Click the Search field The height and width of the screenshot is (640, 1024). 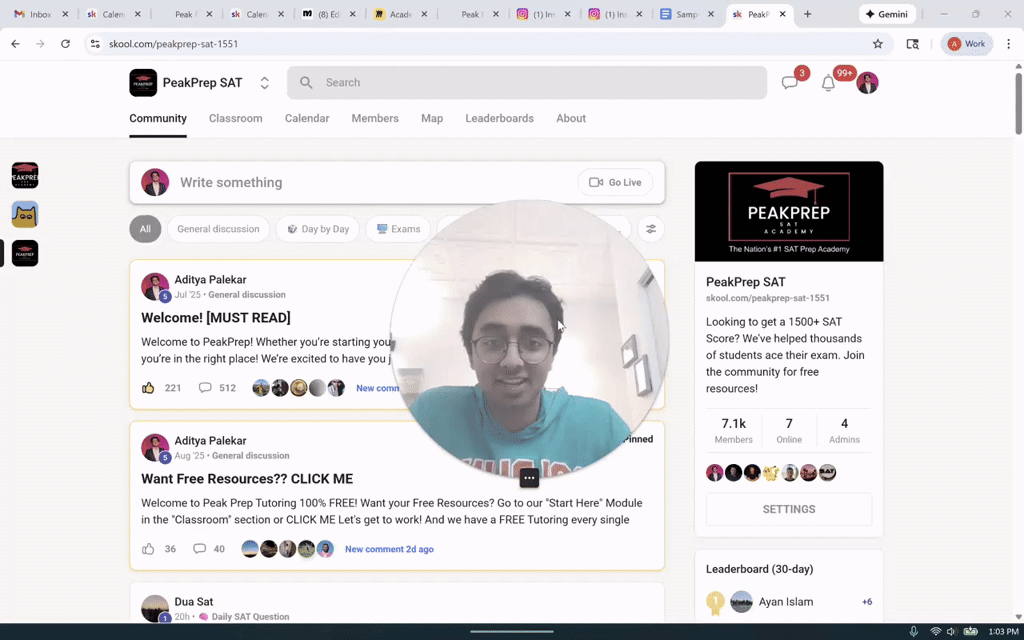click(527, 82)
